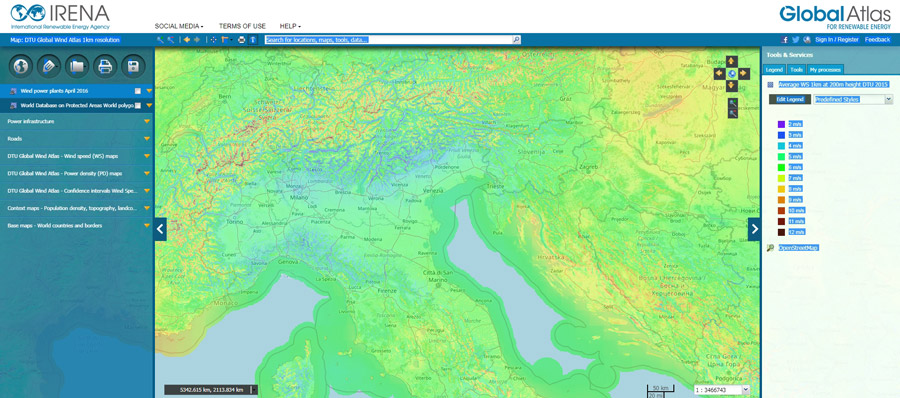Open the SOCIAL MEDIA menu
The width and height of the screenshot is (900, 398).
click(x=179, y=26)
